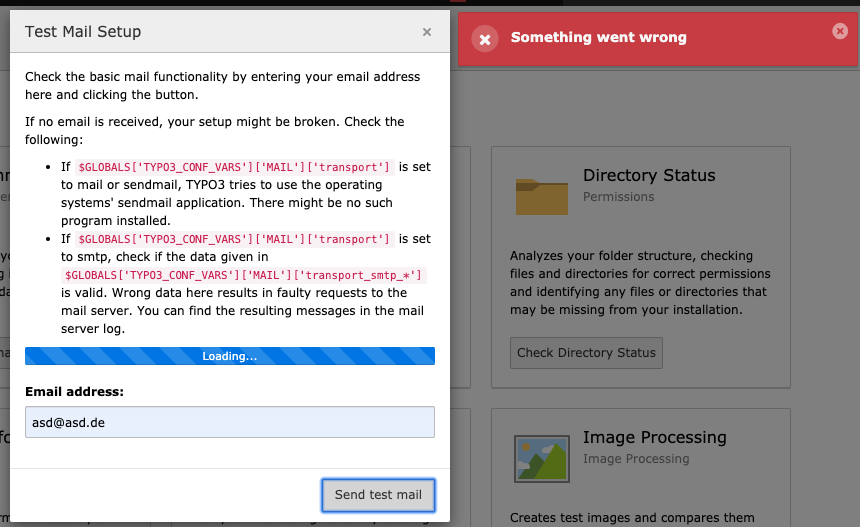This screenshot has height=527, width=860.
Task: Focus the Email address input field
Action: [229, 422]
